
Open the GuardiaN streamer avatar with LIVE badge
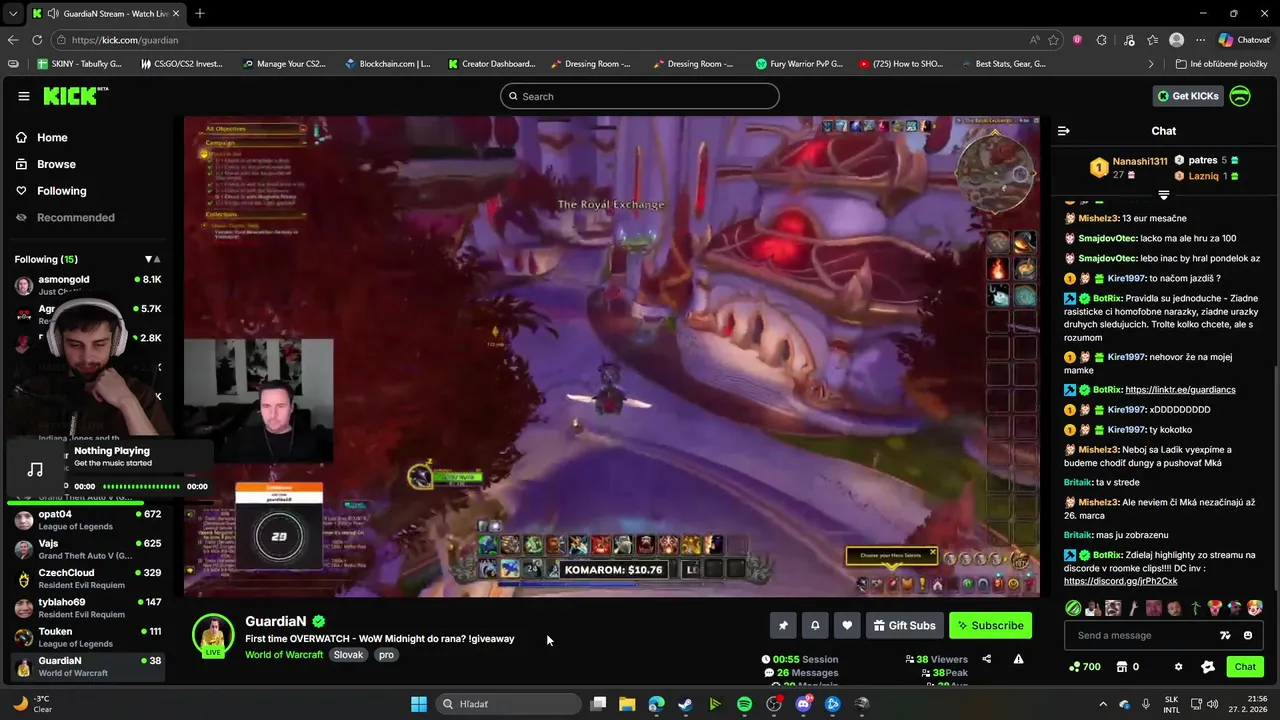click(213, 636)
